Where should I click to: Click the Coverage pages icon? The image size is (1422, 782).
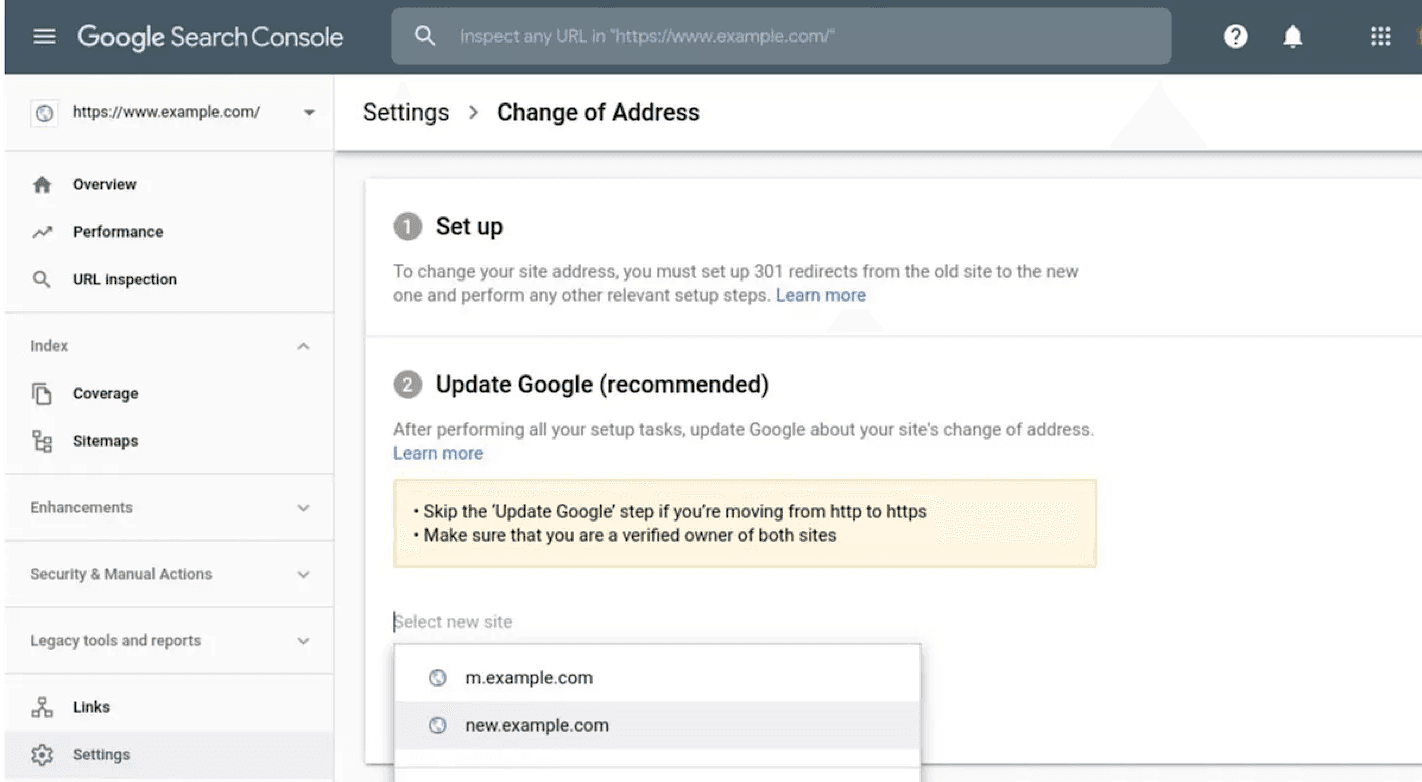tap(42, 394)
